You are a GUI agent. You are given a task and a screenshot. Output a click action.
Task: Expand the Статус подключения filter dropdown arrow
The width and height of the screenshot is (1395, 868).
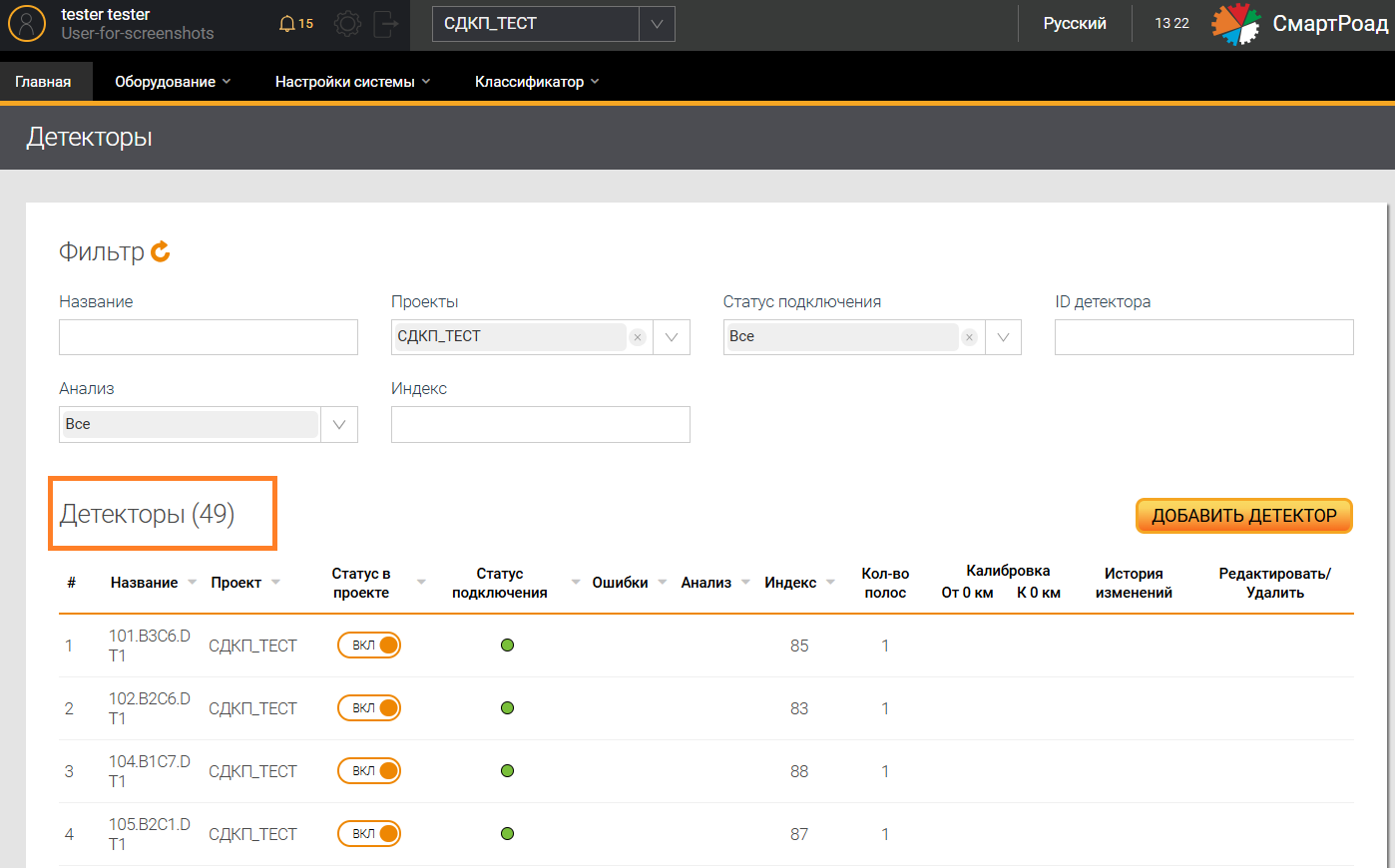pos(1003,337)
